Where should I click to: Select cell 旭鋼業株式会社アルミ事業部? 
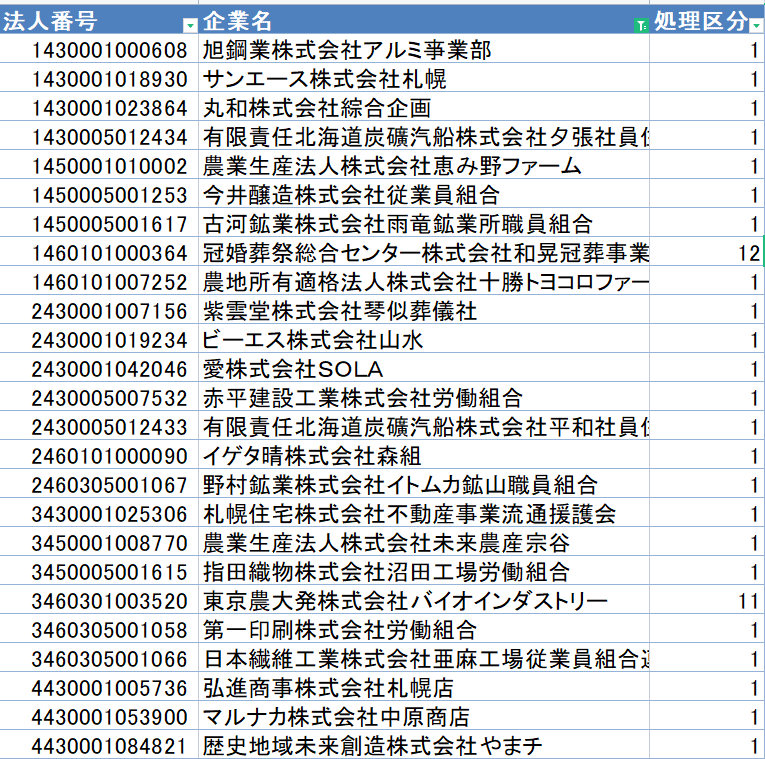tap(424, 48)
